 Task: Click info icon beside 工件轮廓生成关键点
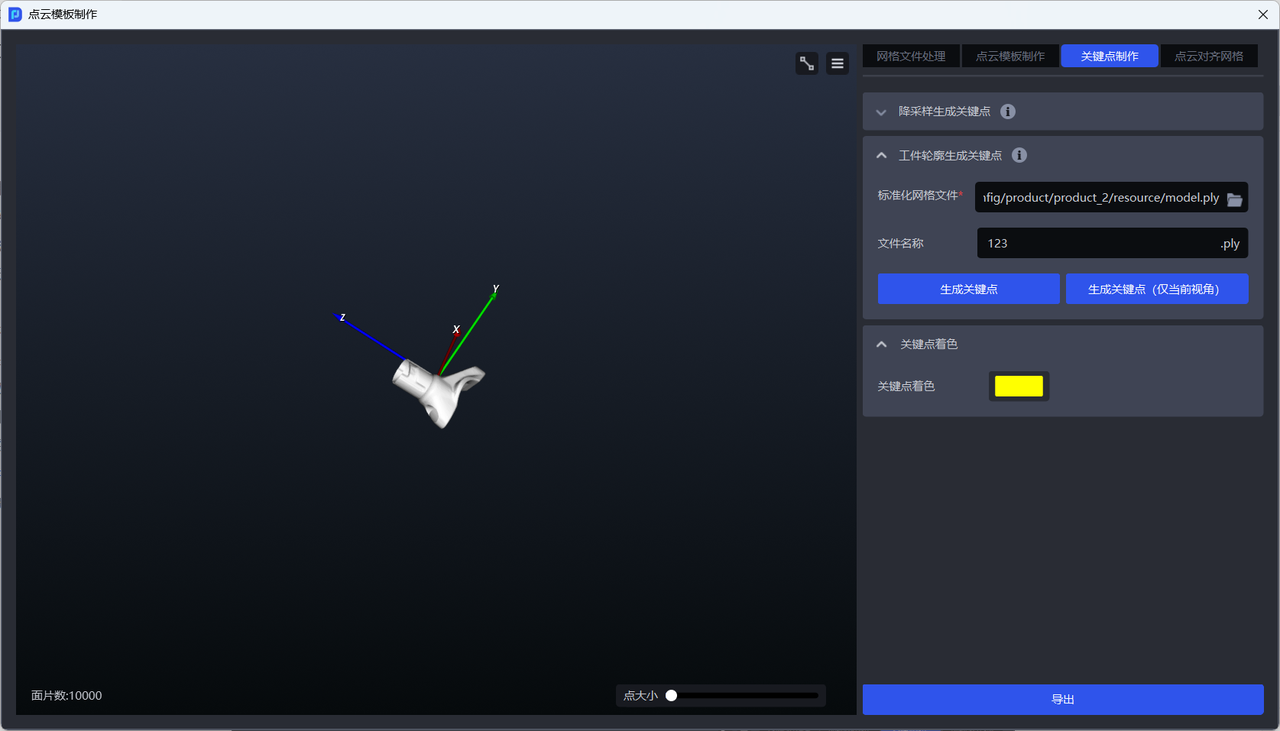(1019, 155)
